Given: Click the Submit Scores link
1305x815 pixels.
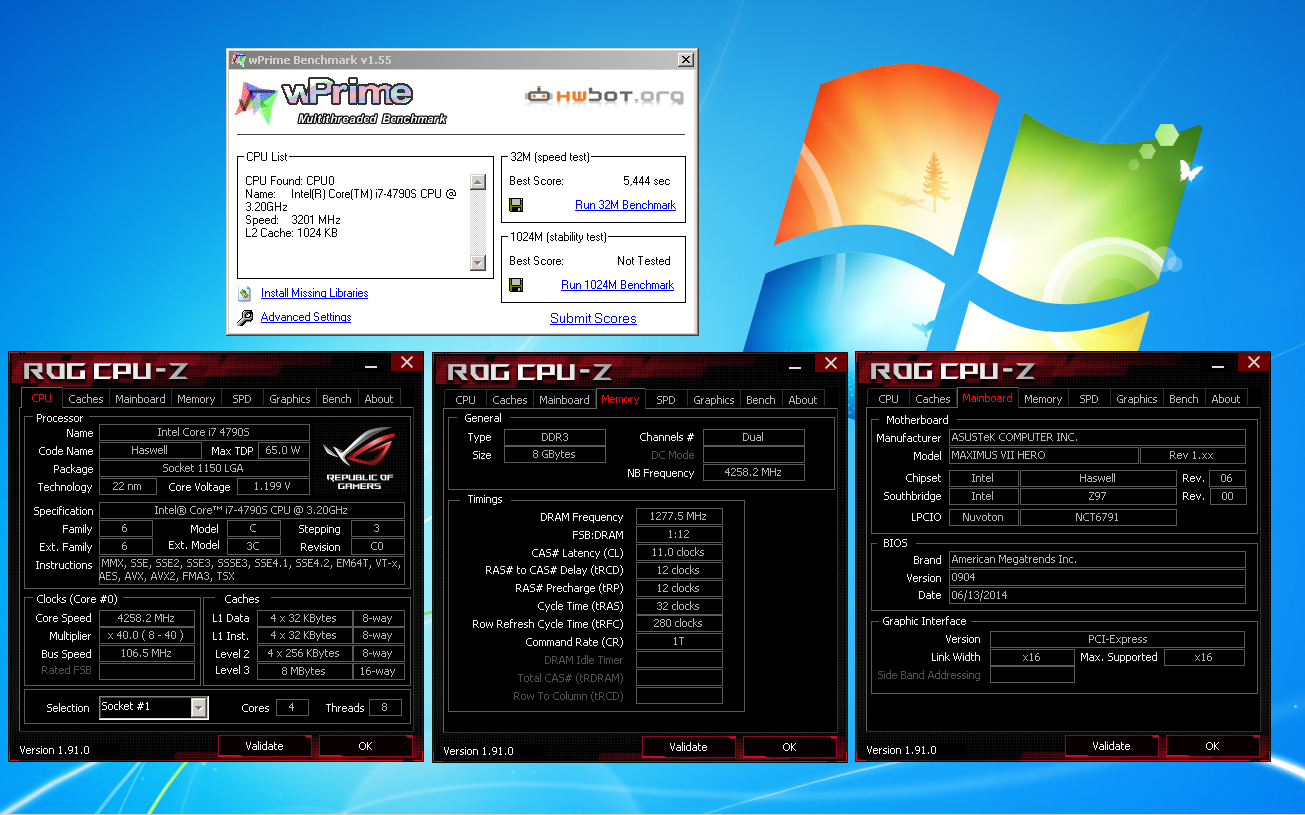Looking at the screenshot, I should (x=593, y=319).
